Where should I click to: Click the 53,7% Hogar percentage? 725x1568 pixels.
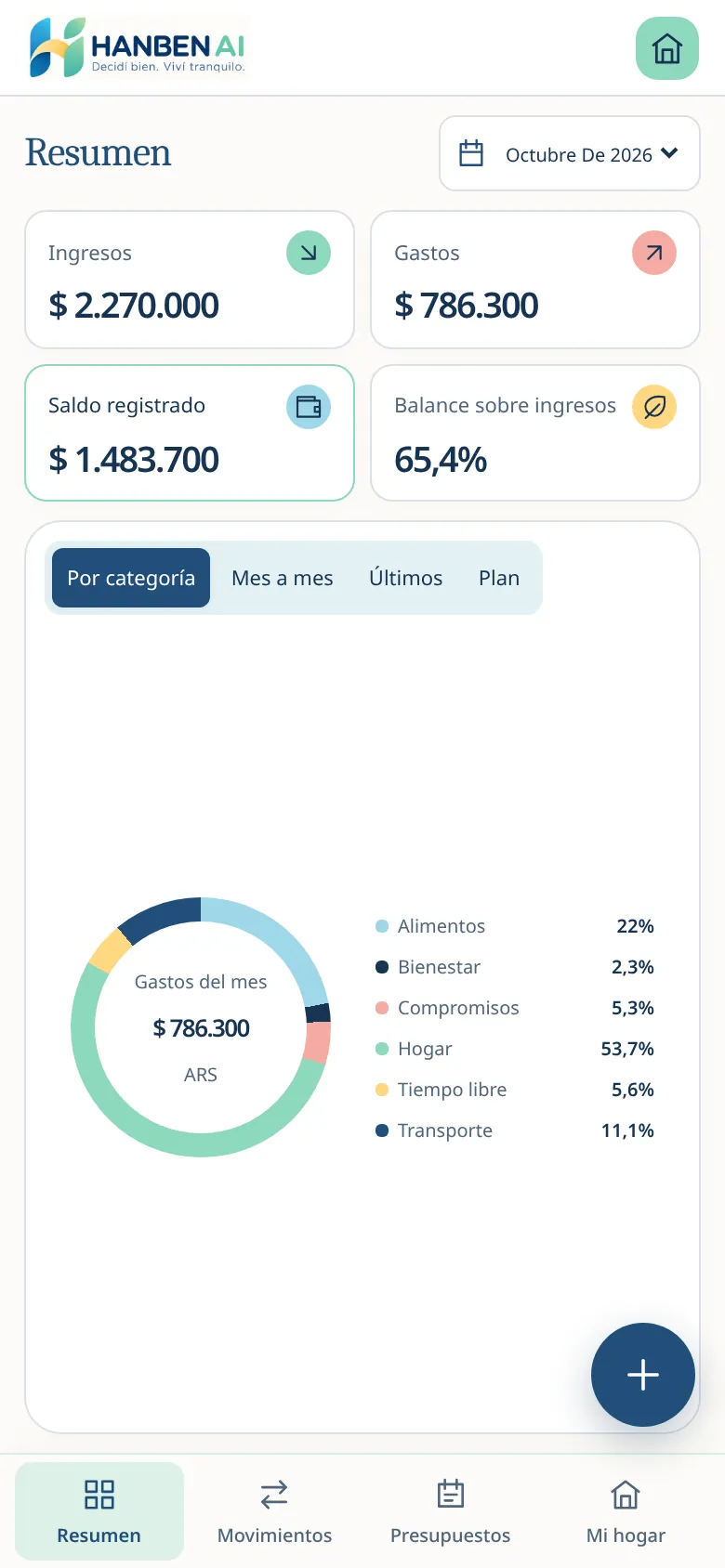627,1049
